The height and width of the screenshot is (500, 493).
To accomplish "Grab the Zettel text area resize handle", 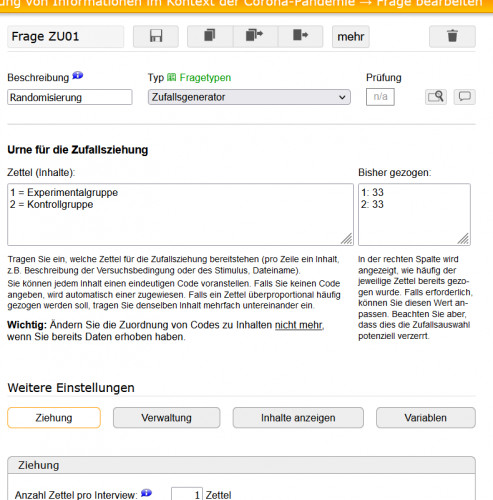I will coord(347,239).
